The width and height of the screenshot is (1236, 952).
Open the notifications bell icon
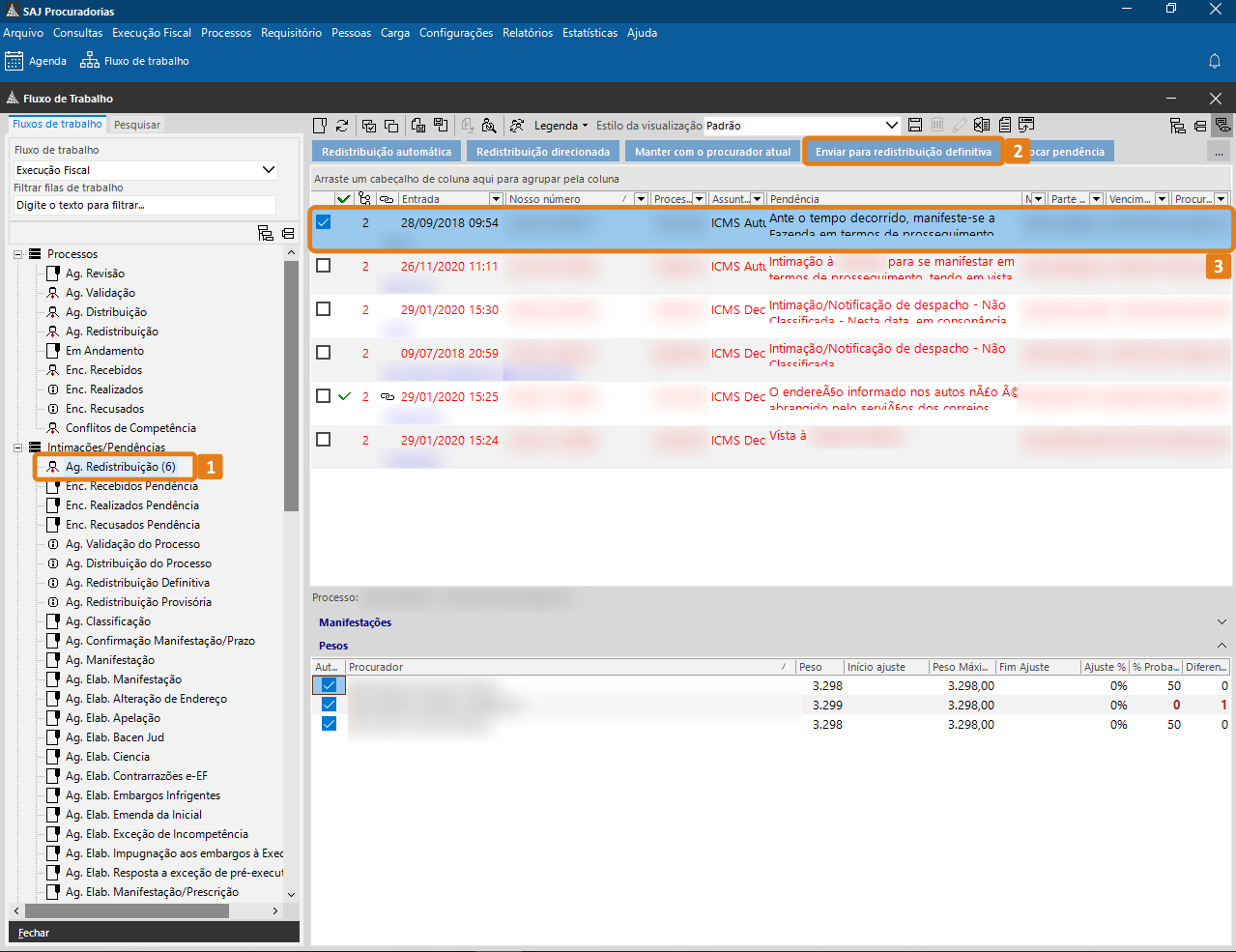tap(1215, 61)
